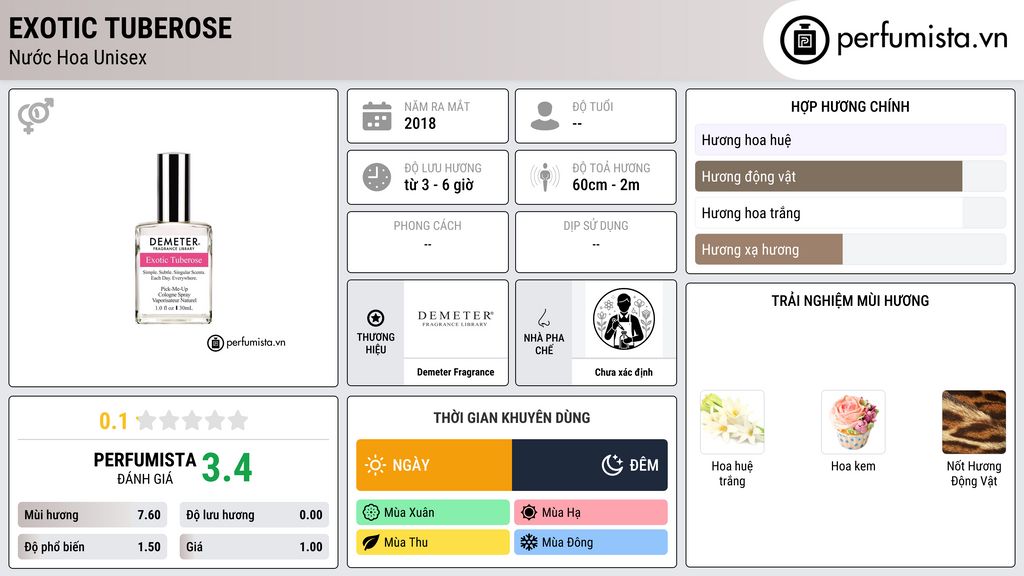Screen dimensions: 1024x576
Task: Open the Hoa huệ trắng note image
Action: (732, 422)
